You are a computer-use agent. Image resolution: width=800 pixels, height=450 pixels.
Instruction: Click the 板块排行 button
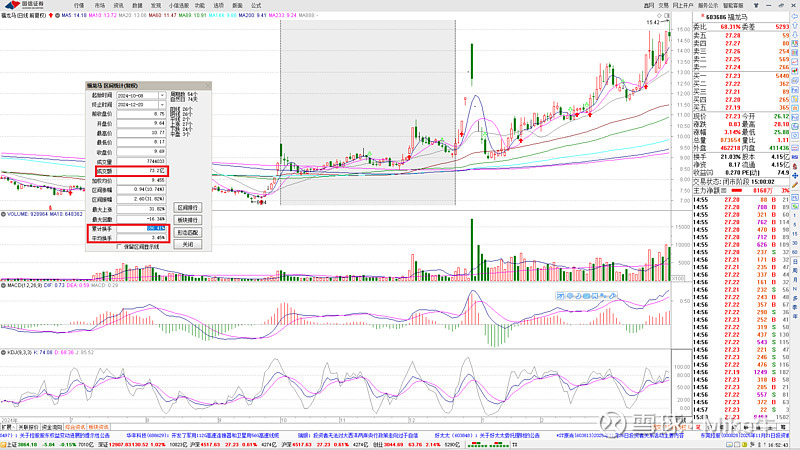(x=187, y=219)
